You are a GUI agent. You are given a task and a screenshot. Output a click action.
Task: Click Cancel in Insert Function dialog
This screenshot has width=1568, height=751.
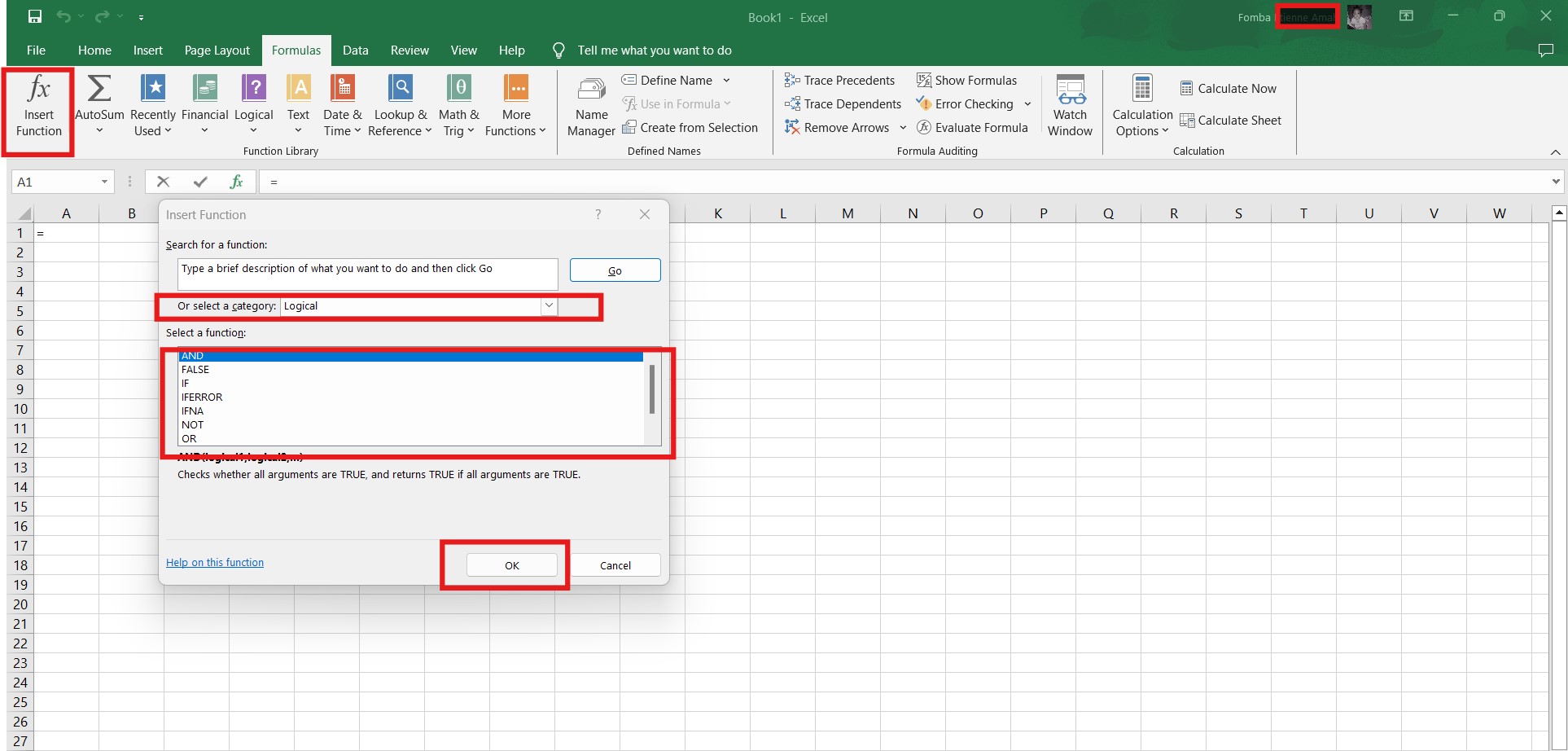(x=615, y=565)
